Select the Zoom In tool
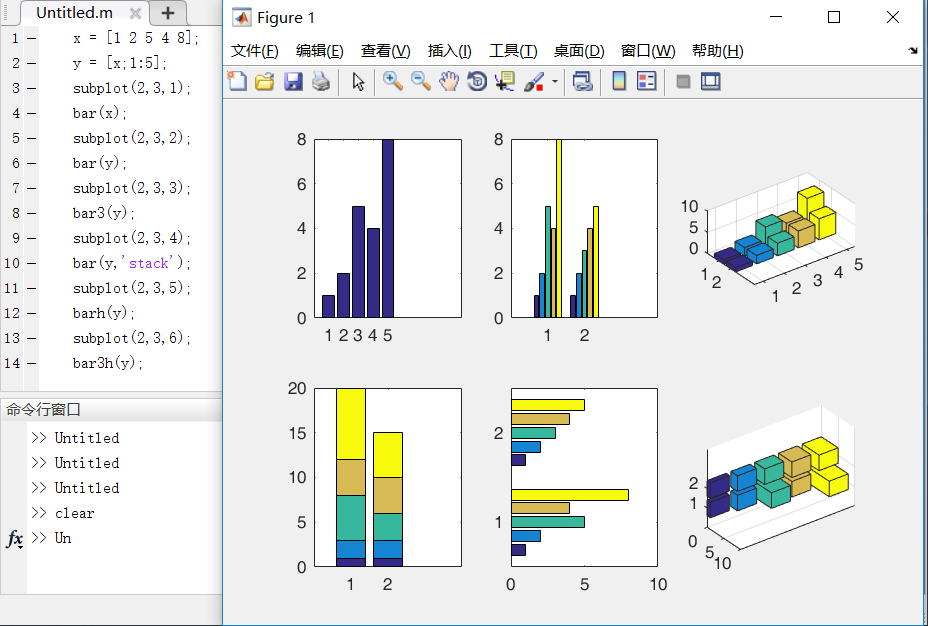 392,81
